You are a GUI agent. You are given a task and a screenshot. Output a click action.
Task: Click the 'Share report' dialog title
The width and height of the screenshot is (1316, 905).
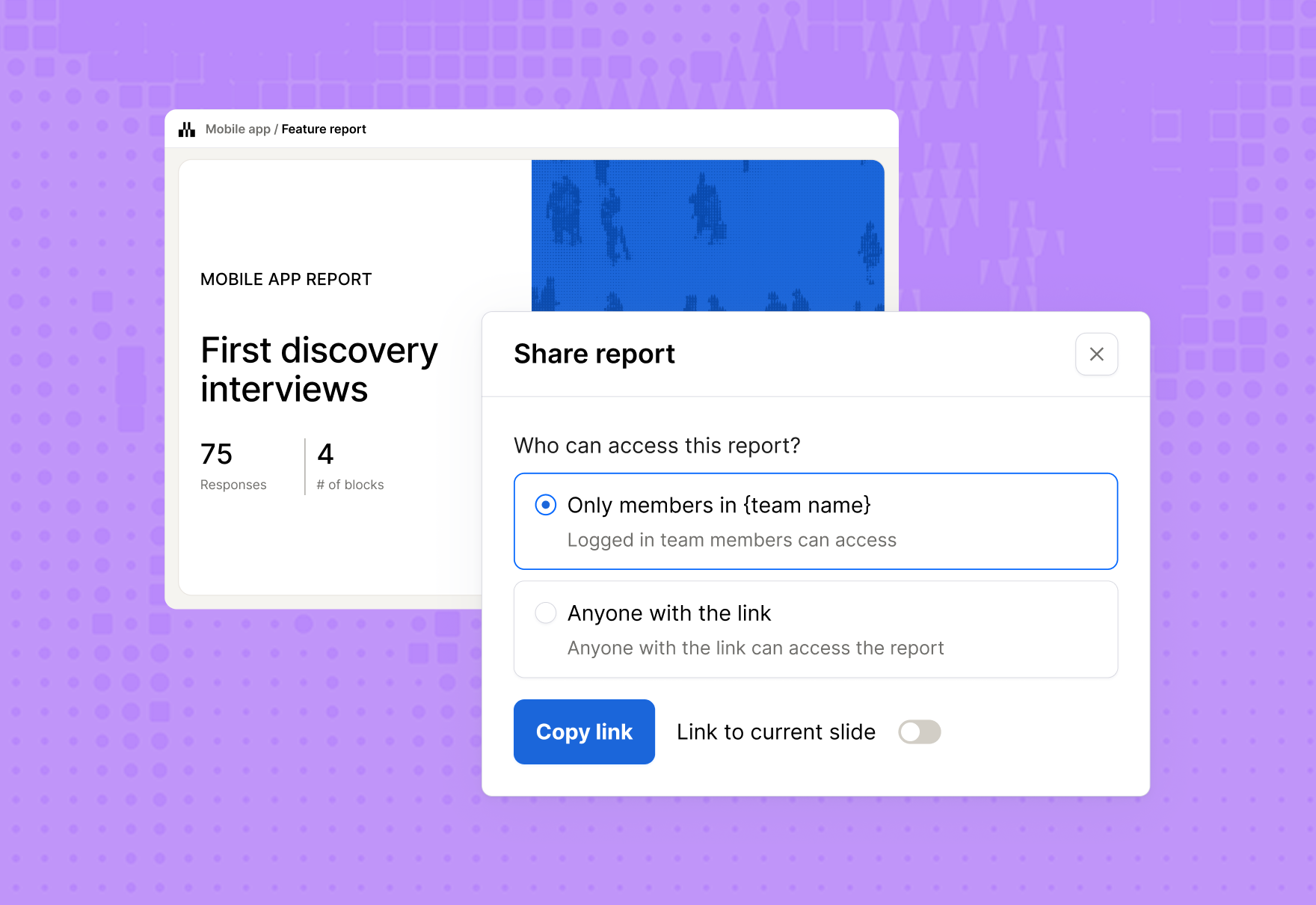[594, 354]
